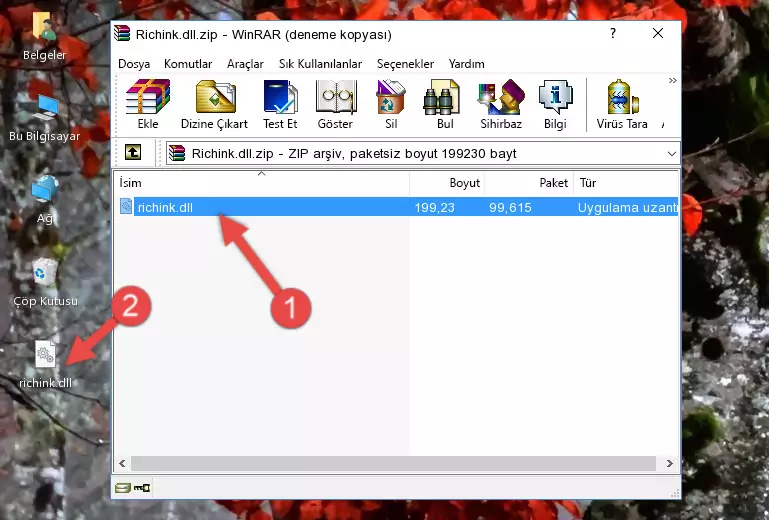Open the Sık Kullanılanlar menu
This screenshot has height=520, width=769.
pyautogui.click(x=320, y=64)
